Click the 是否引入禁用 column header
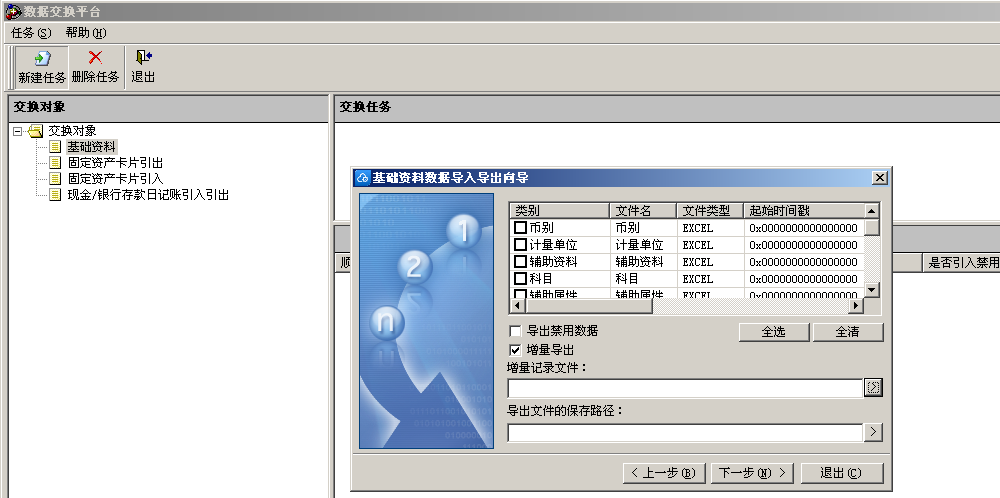Viewport: 1000px width, 498px height. point(962,262)
